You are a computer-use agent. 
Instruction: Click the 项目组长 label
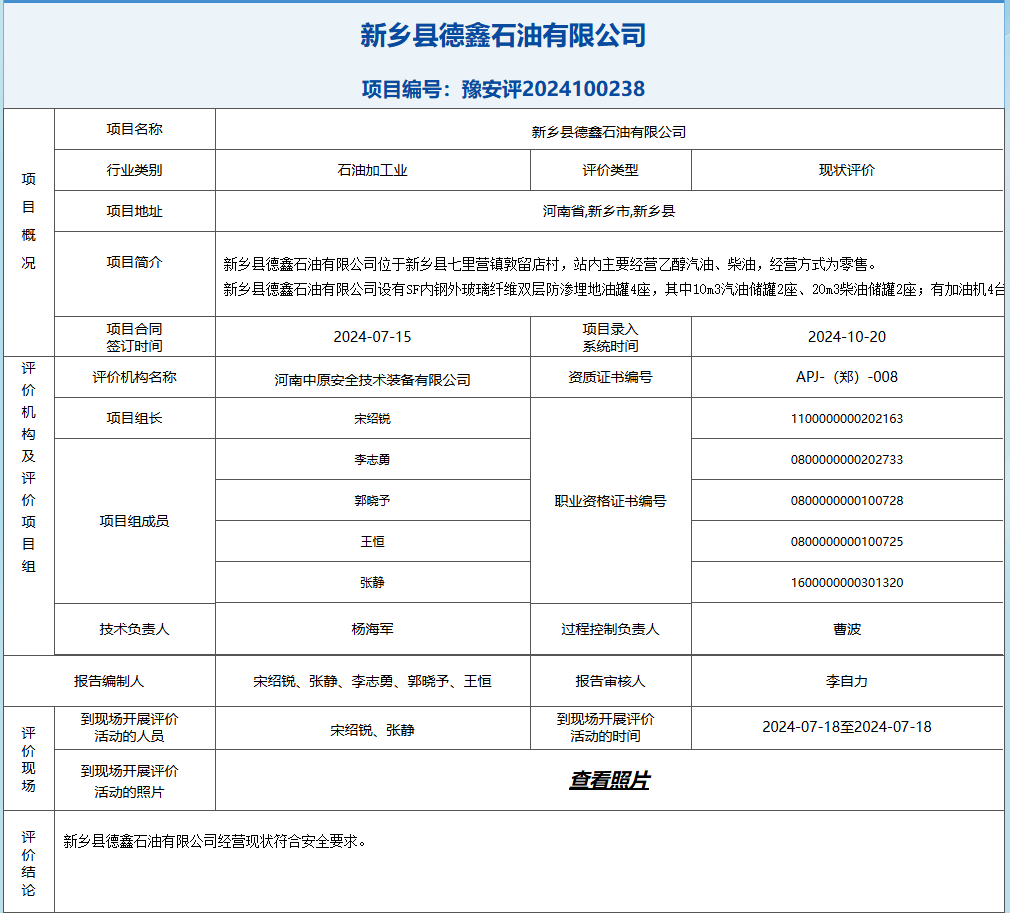click(x=135, y=418)
